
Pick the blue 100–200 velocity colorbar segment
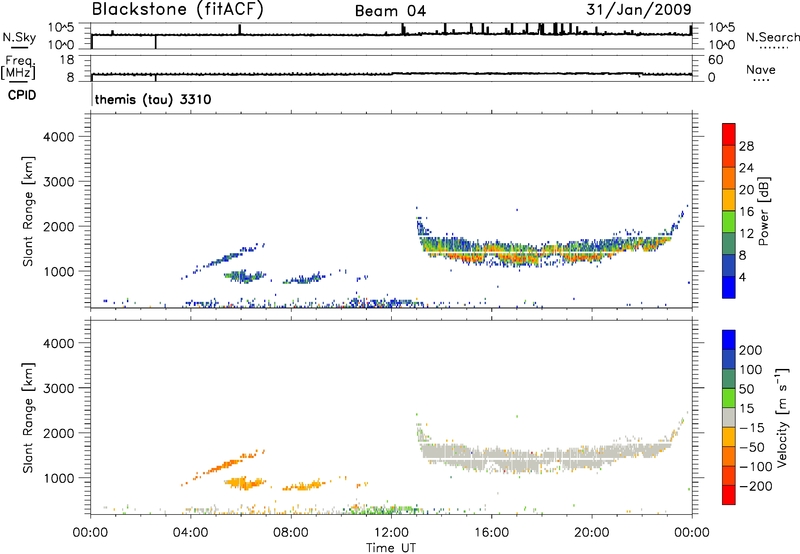729,359
